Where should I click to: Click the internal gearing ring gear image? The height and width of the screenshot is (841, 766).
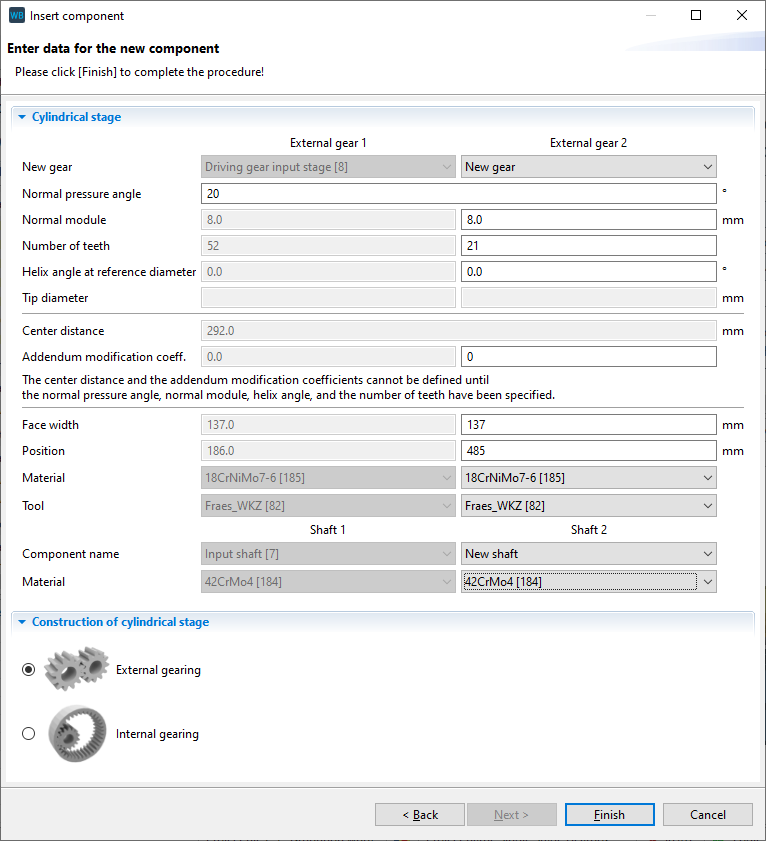tap(77, 734)
